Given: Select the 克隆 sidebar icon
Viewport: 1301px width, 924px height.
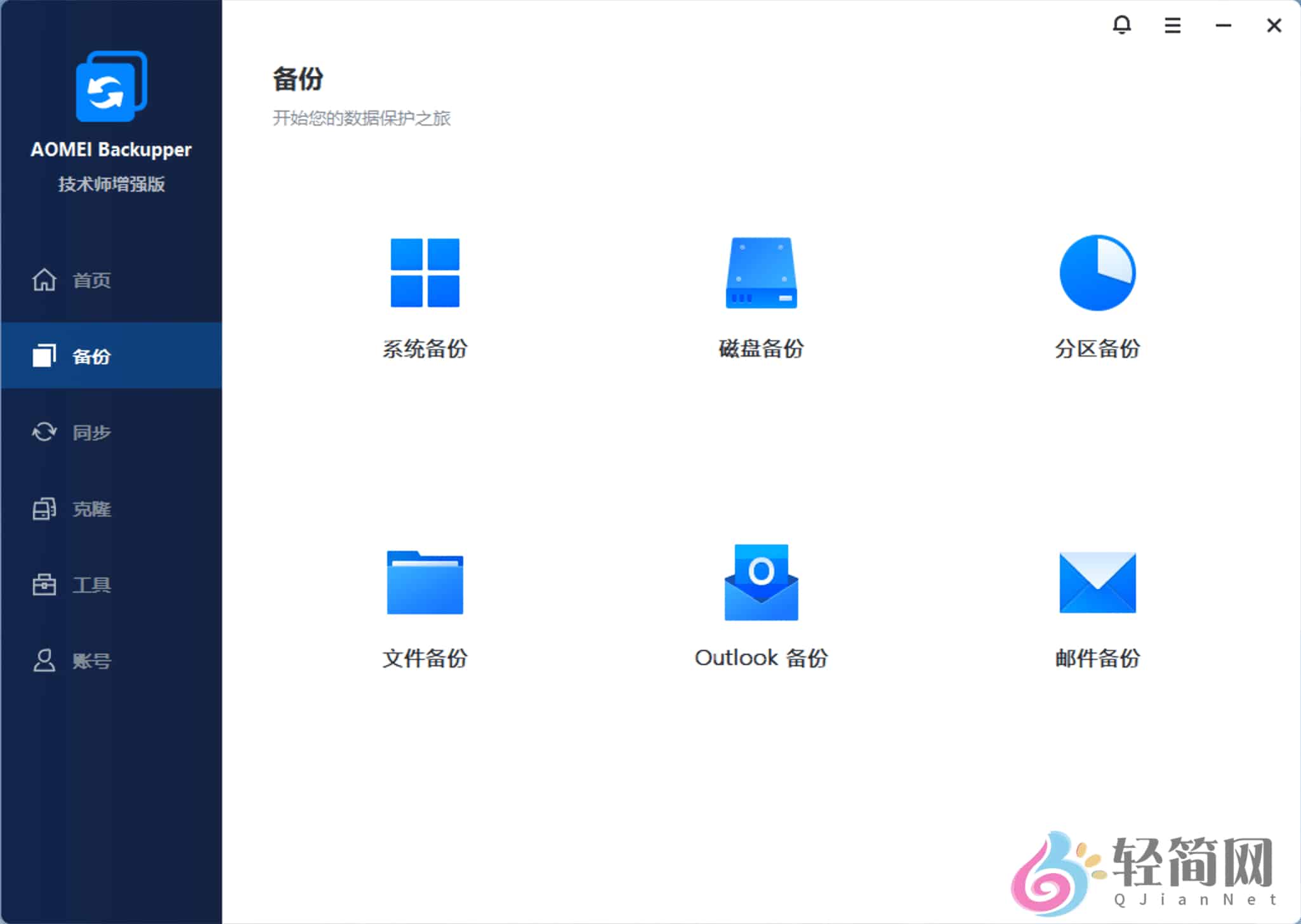Looking at the screenshot, I should pyautogui.click(x=44, y=508).
